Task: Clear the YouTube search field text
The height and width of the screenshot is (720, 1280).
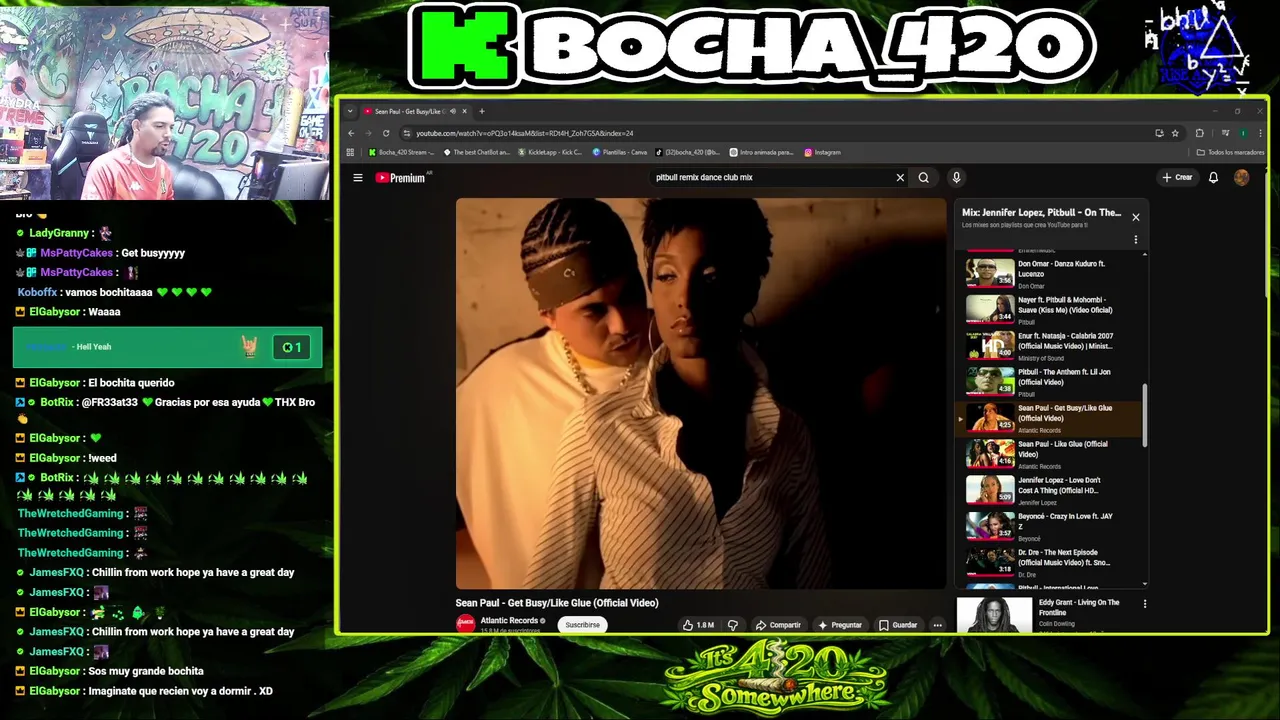Action: pos(900,178)
